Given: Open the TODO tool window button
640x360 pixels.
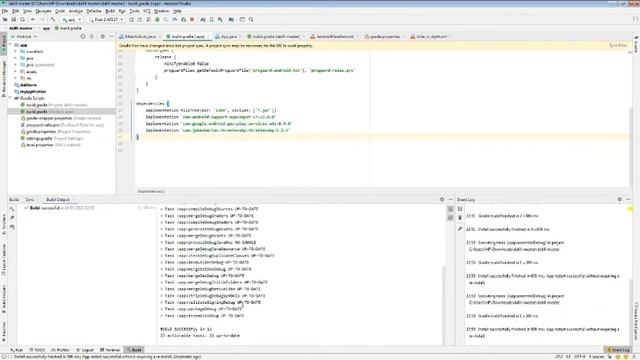Looking at the screenshot, I should pos(38,350).
